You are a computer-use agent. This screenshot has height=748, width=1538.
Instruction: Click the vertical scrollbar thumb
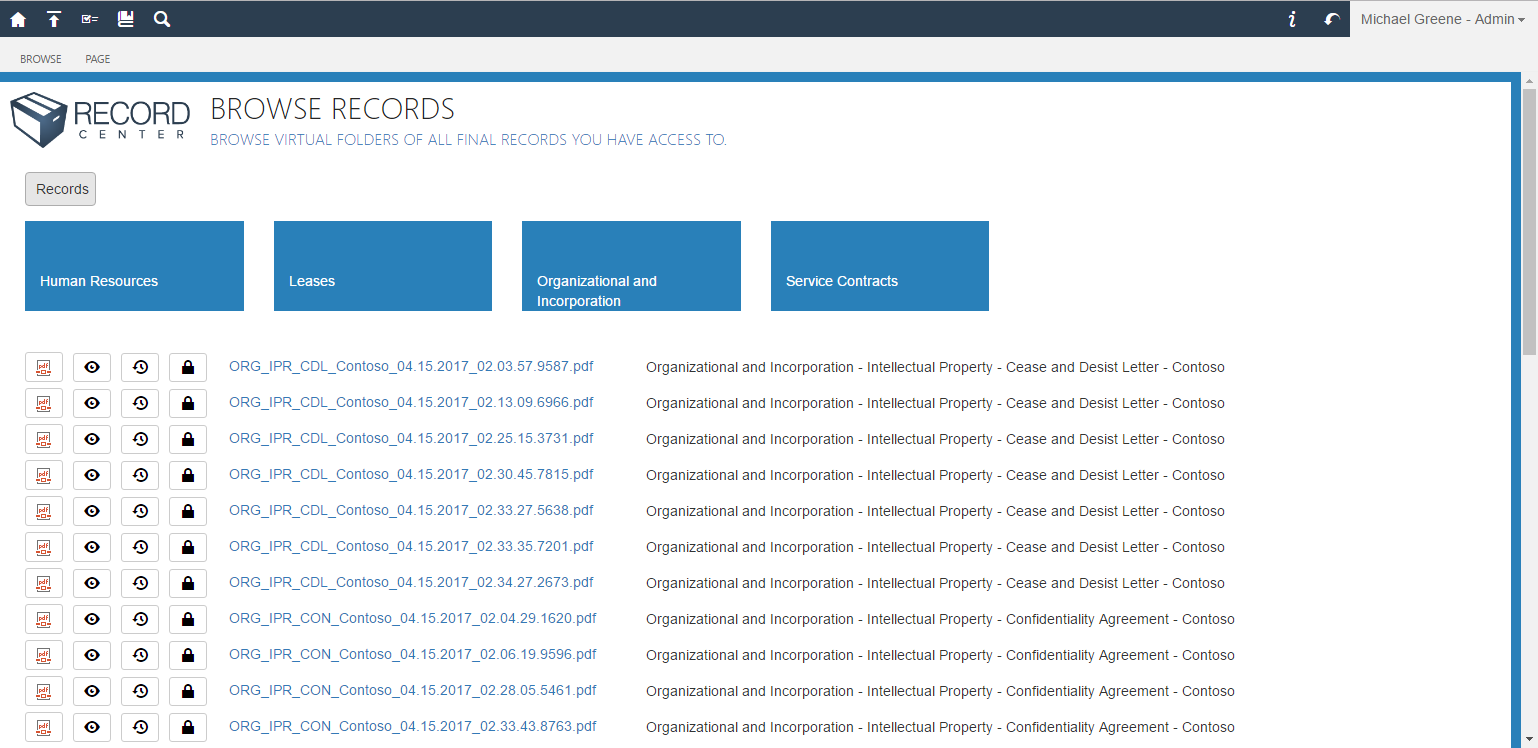coord(1529,220)
